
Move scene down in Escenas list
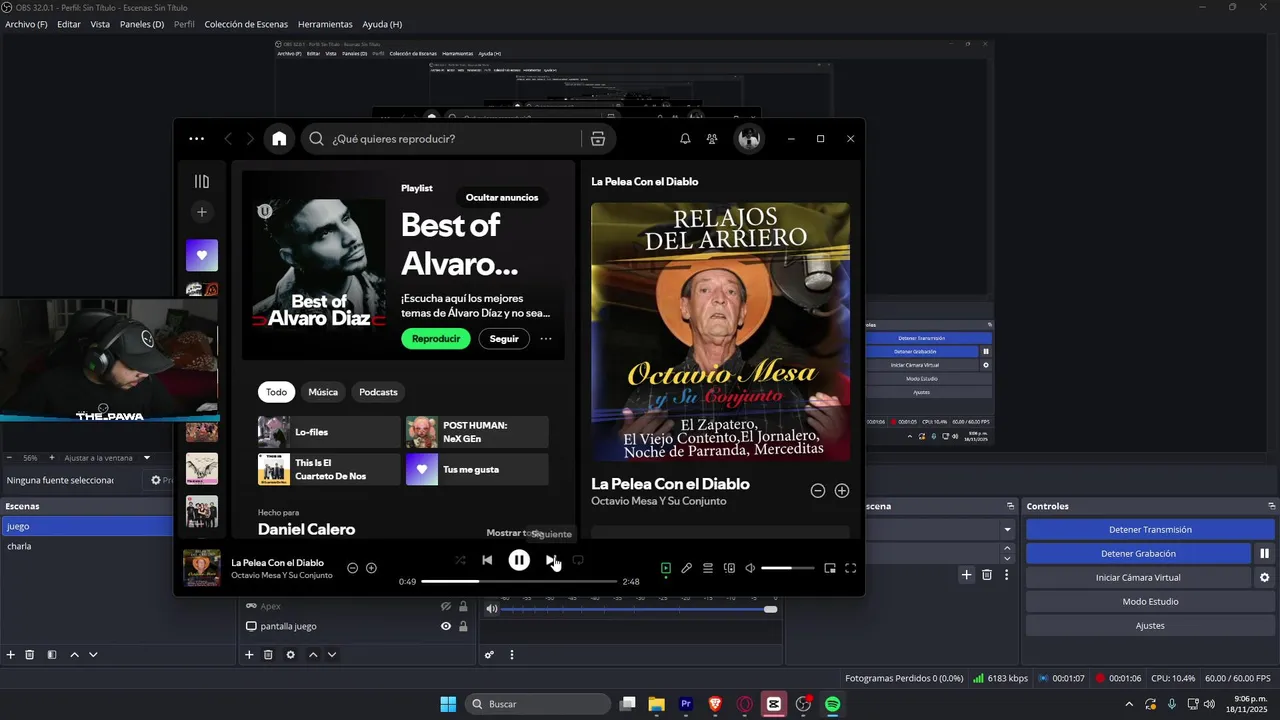[x=93, y=655]
